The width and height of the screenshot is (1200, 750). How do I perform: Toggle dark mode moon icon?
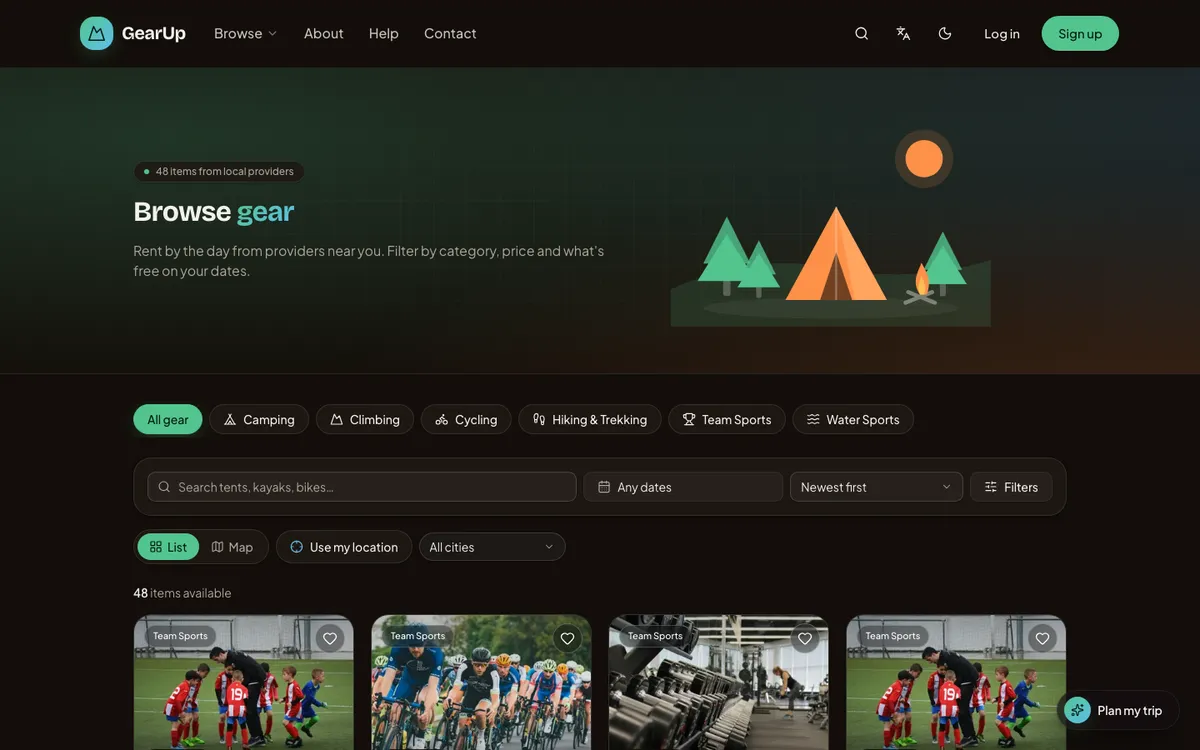[945, 33]
